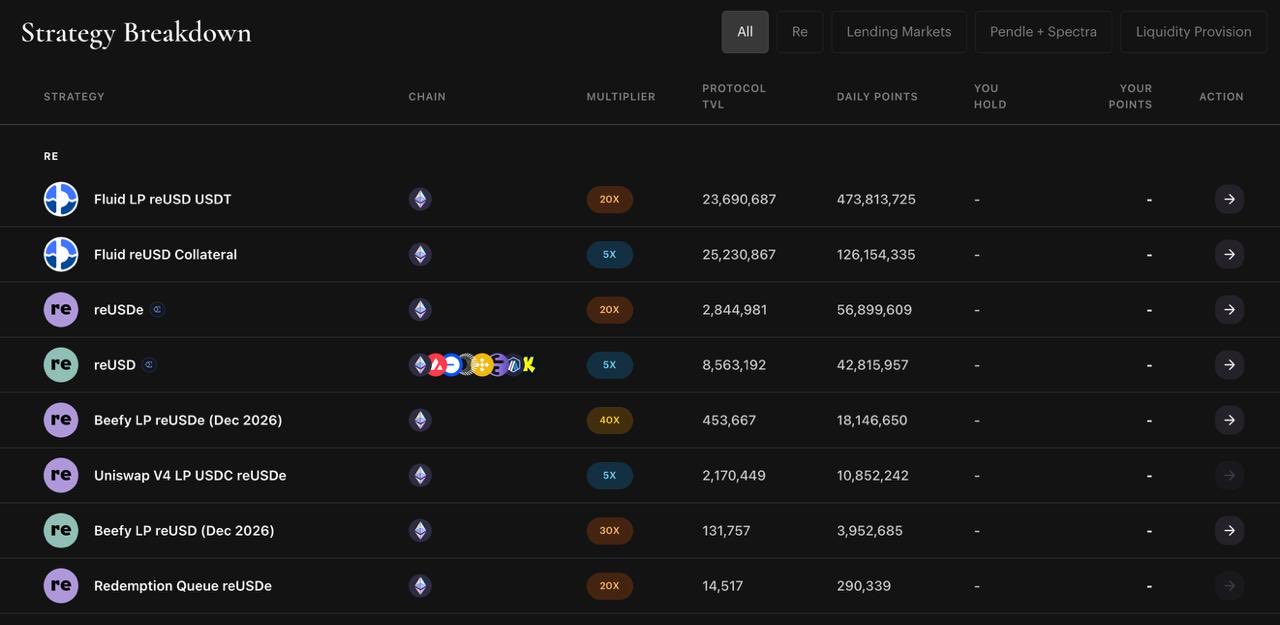Select Liquidity Provision filter

point(1194,32)
